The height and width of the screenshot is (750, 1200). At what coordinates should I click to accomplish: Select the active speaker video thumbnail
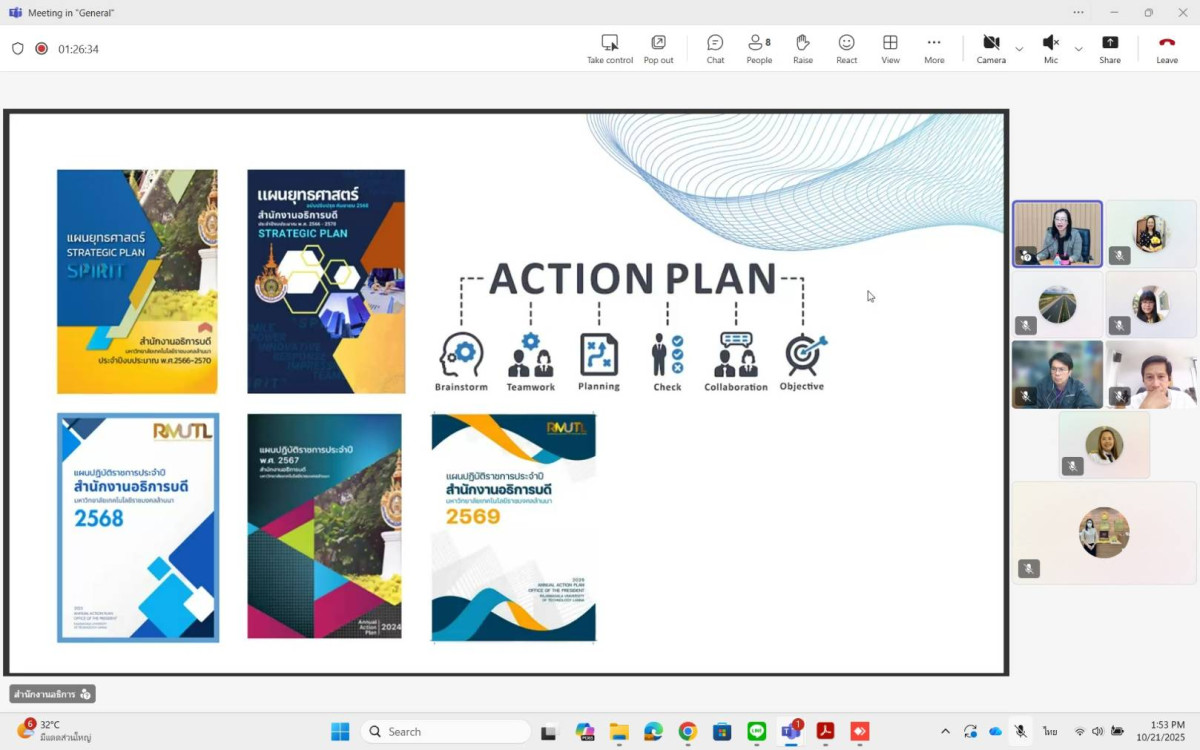click(x=1057, y=234)
